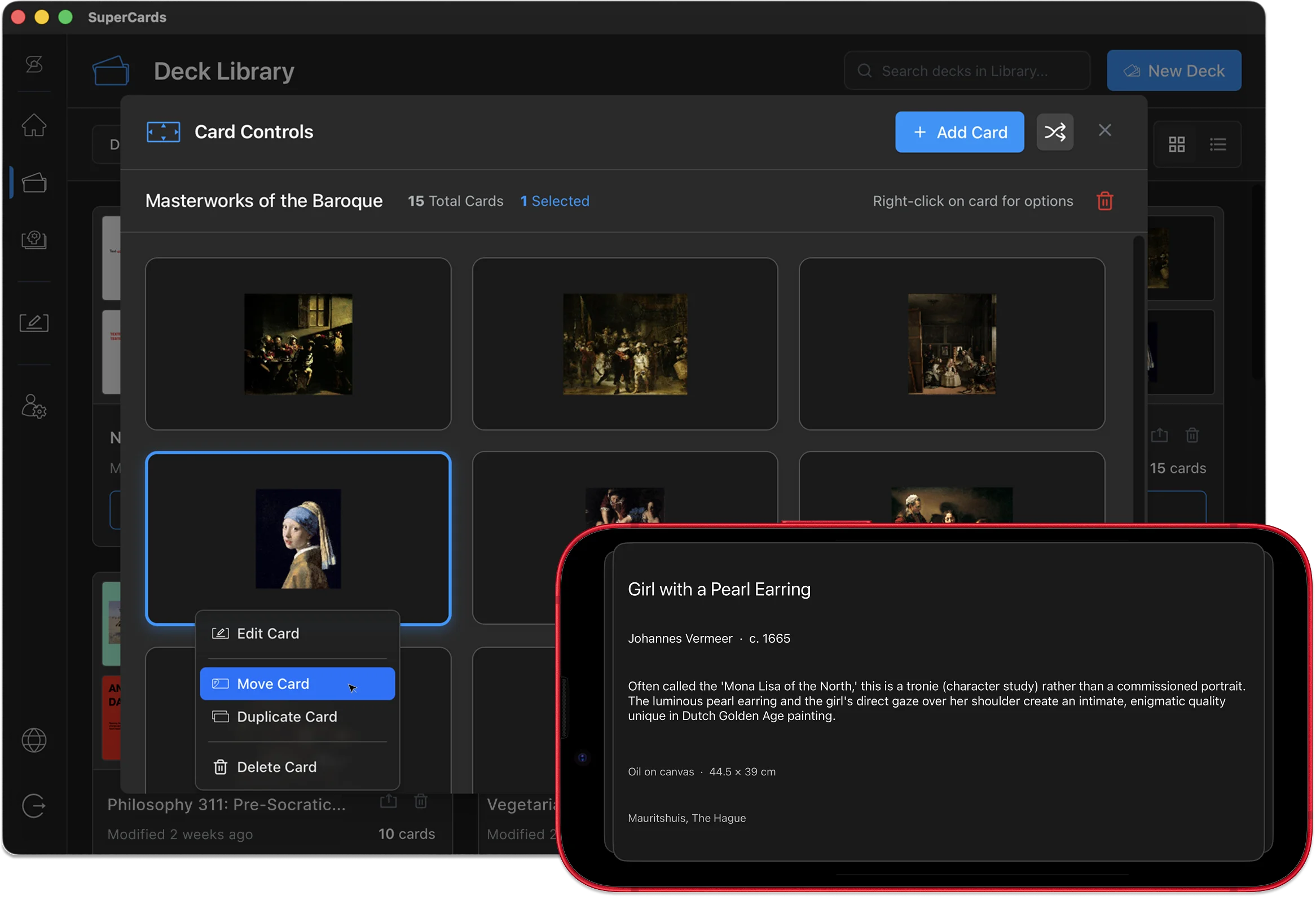The height and width of the screenshot is (900, 1316).
Task: Click the 15 Total Cards label
Action: coord(456,201)
